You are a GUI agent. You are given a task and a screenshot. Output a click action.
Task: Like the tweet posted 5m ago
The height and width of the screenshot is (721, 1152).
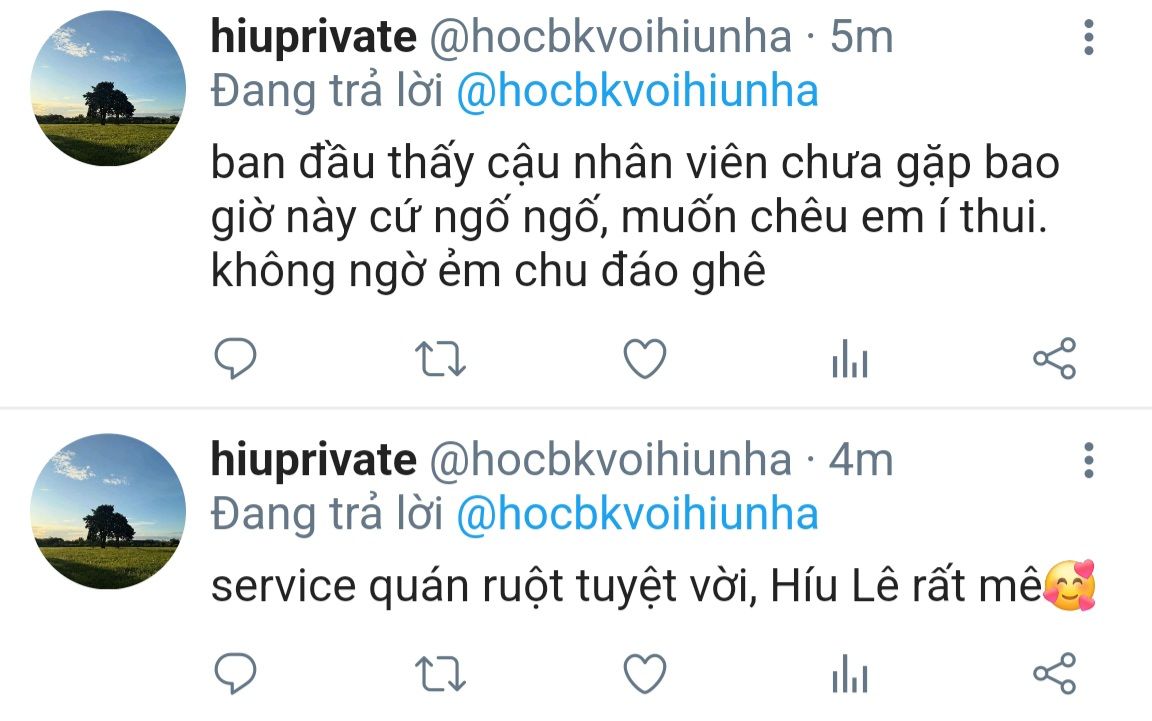coord(644,359)
